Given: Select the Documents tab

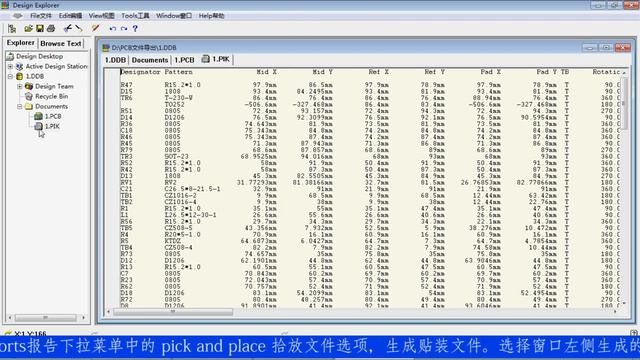Looking at the screenshot, I should [150, 60].
